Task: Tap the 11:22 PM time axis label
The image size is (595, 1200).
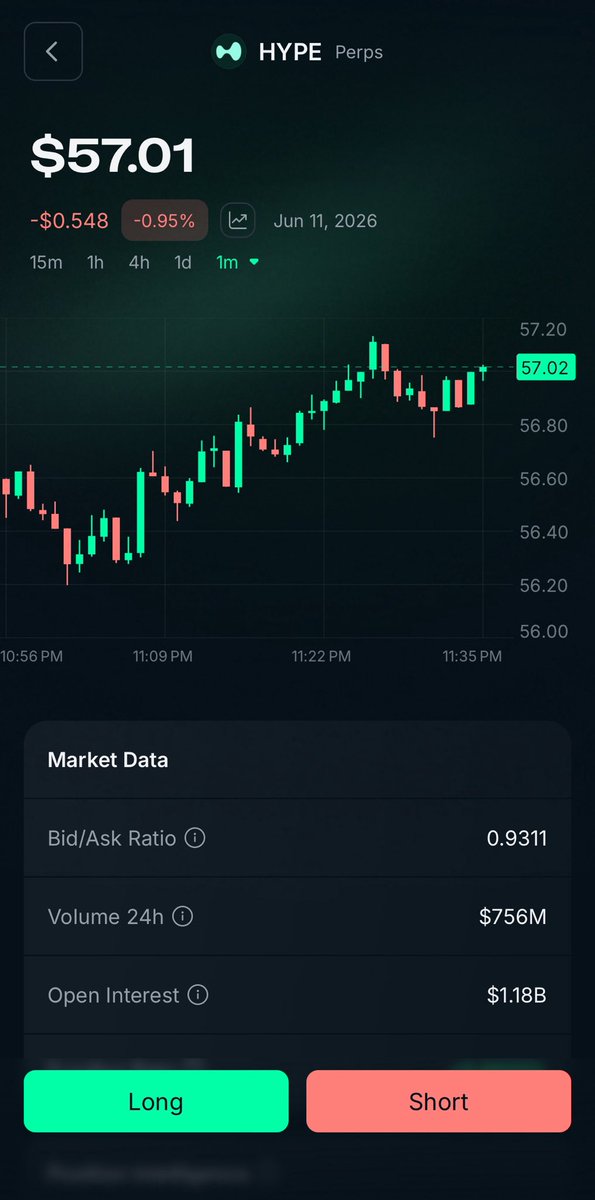Action: [x=321, y=656]
